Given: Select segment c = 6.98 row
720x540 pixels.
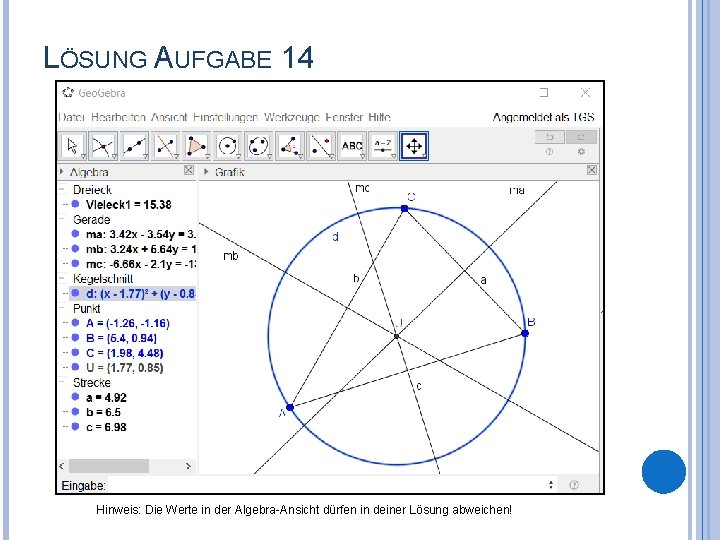Looking at the screenshot, I should click(x=106, y=427).
